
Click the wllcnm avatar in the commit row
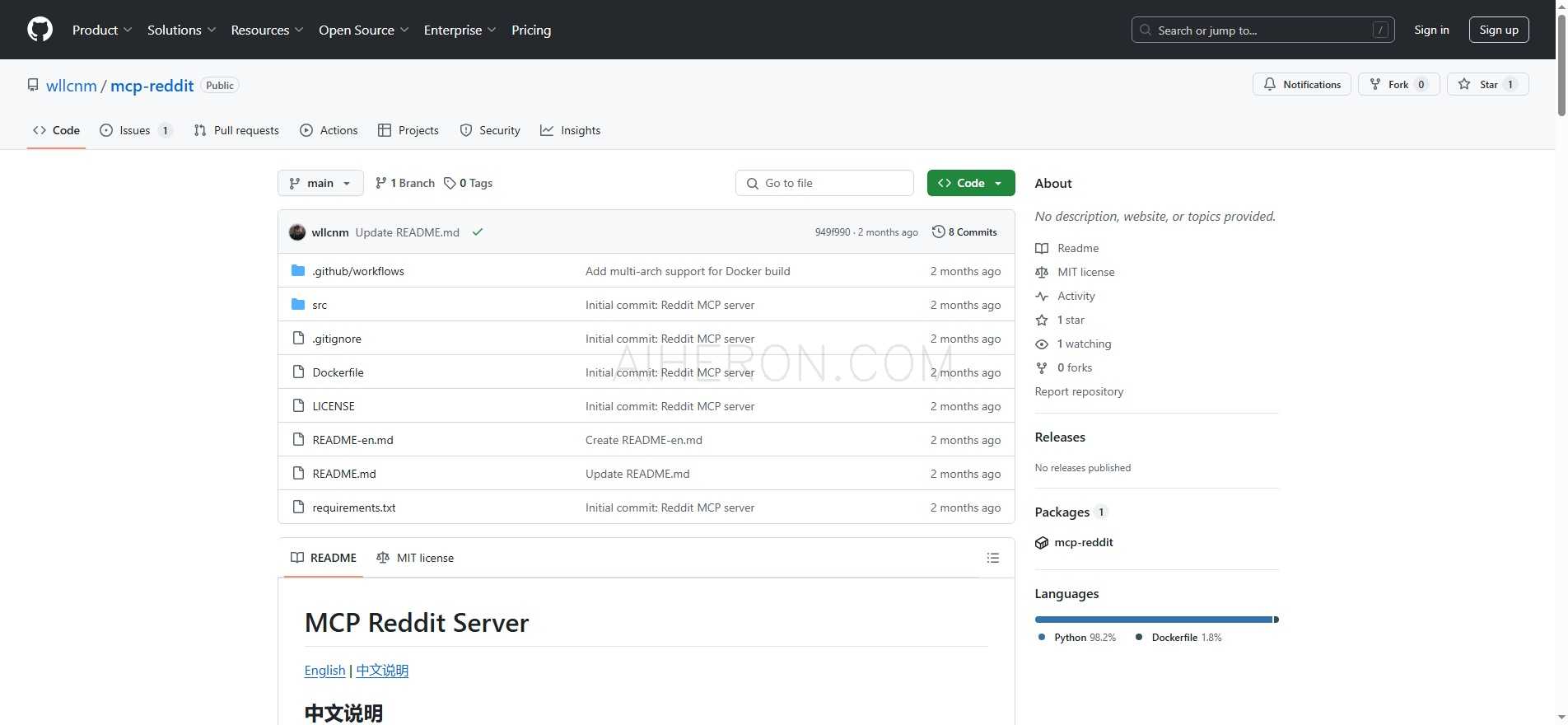(297, 232)
